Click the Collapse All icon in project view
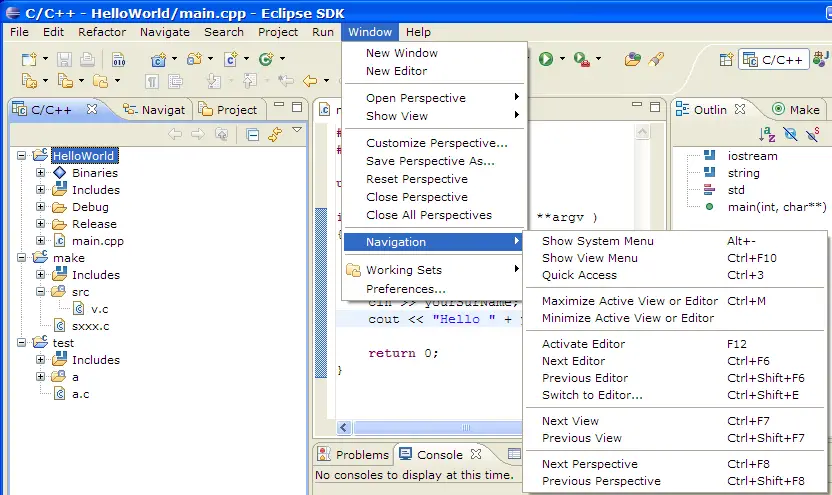Screen dimensions: 832x495 252,134
